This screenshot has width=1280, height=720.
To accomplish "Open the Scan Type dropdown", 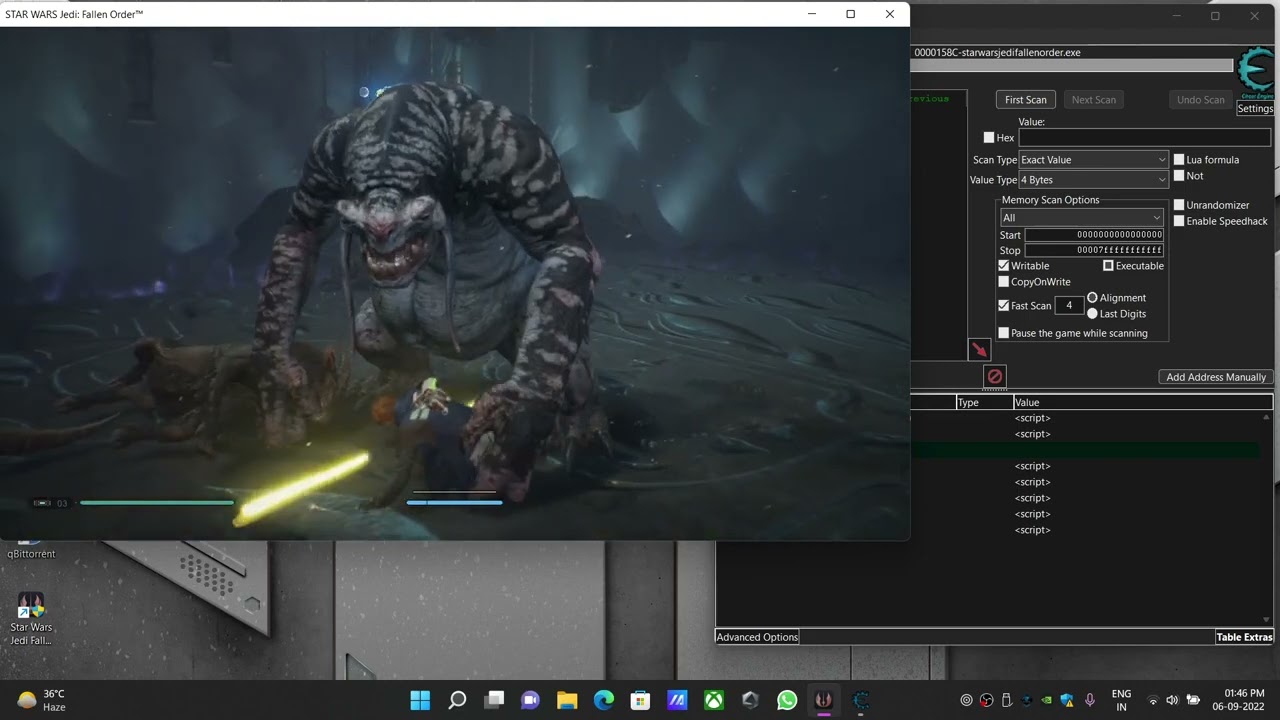I will click(x=1093, y=160).
